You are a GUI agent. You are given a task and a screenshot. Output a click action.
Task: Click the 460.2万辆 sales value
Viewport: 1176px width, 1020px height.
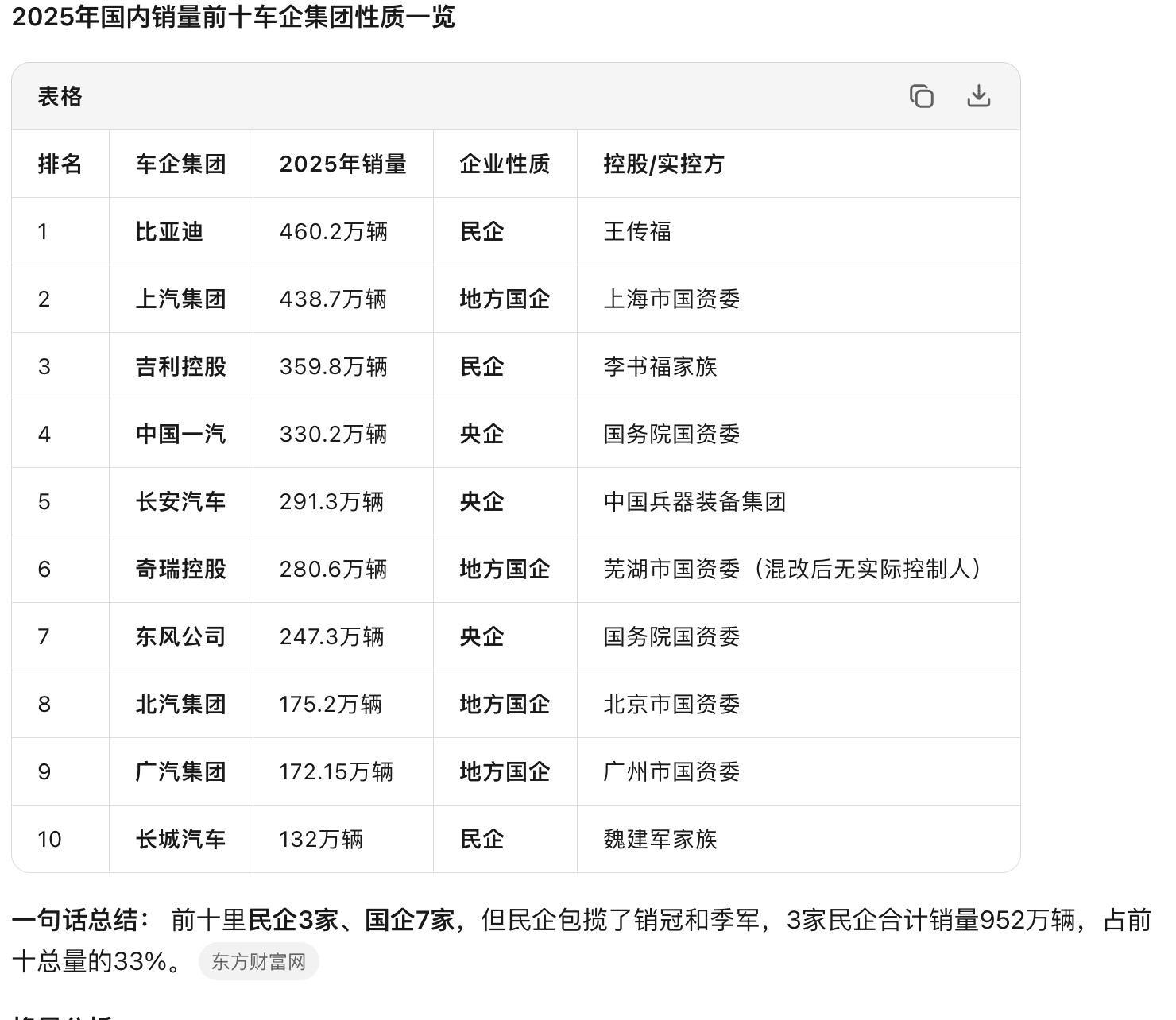334,231
